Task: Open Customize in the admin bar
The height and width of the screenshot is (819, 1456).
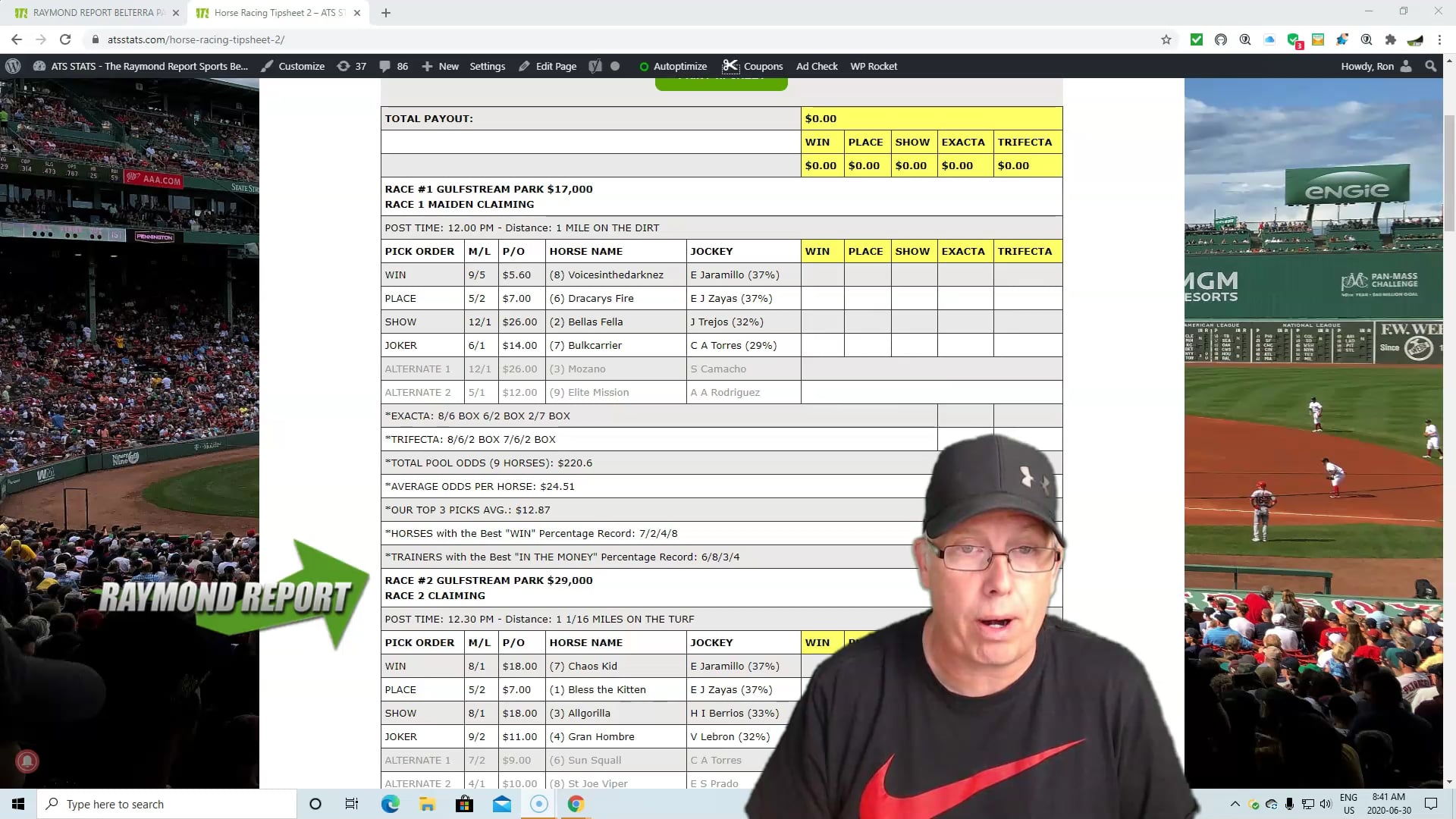Action: 293,66
